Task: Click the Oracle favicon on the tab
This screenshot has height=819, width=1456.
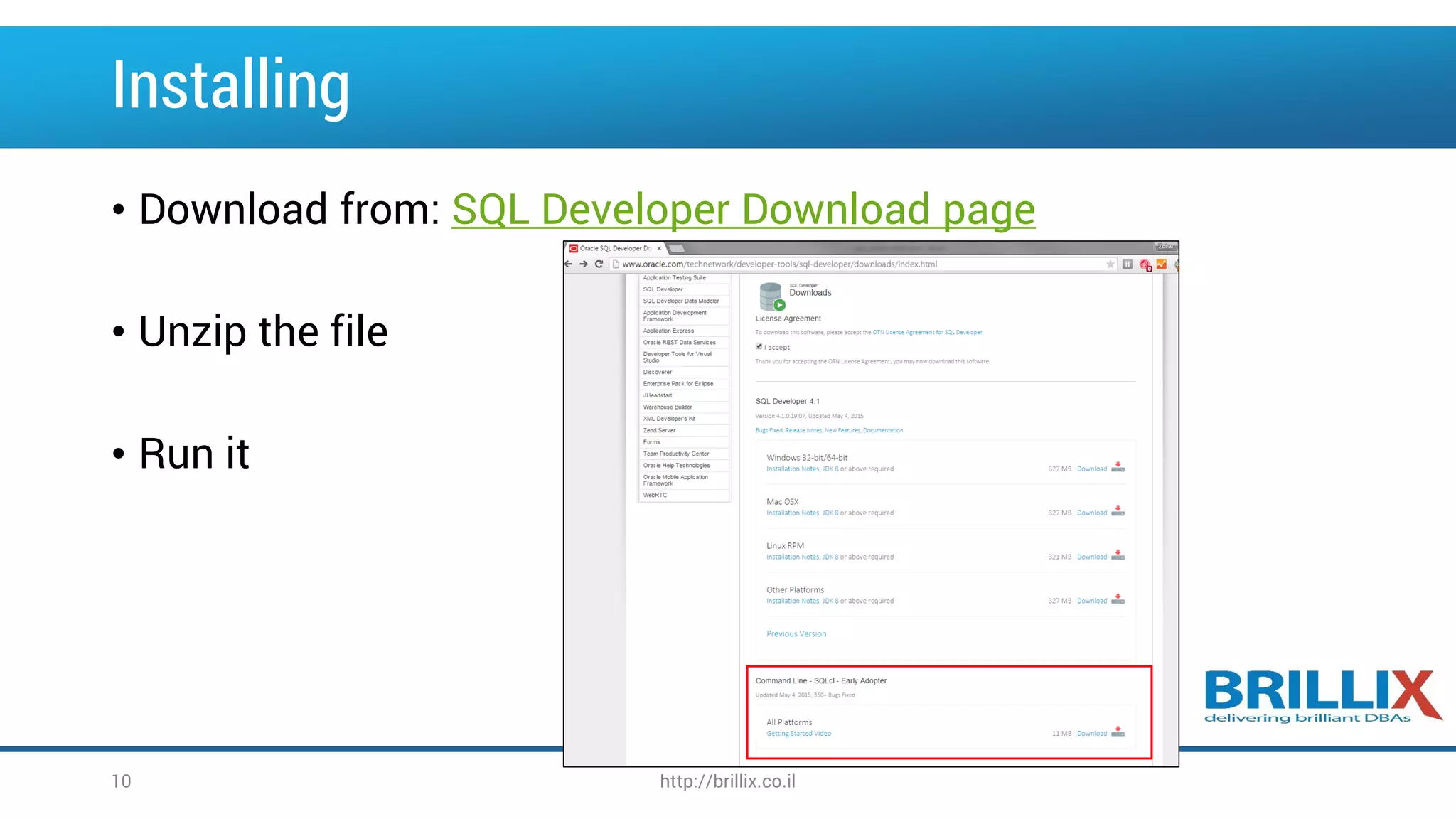Action: pos(574,248)
